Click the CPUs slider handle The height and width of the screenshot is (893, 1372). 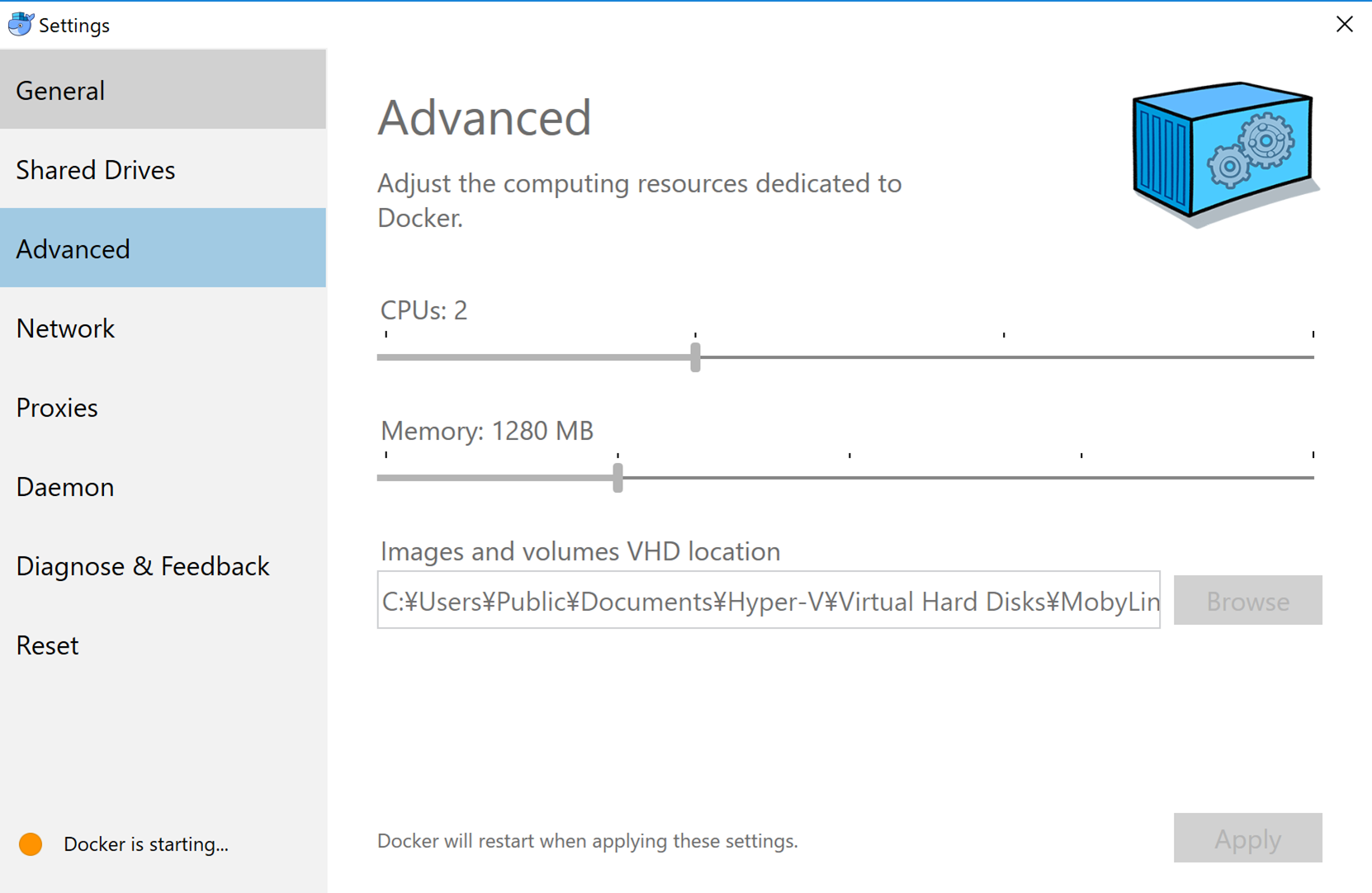coord(695,357)
